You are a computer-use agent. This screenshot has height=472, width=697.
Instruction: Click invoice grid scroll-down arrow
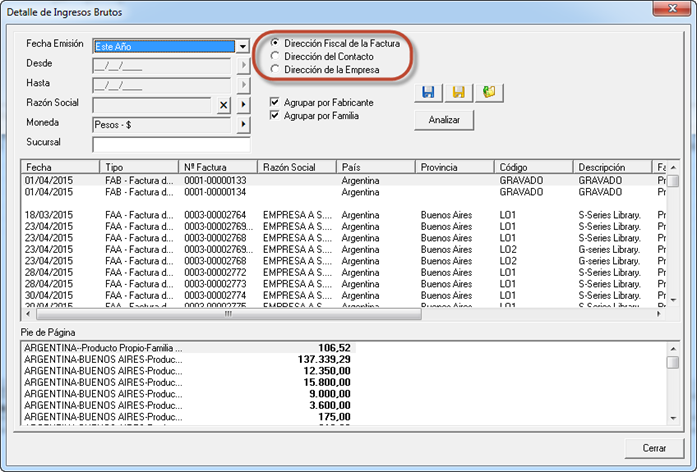tap(673, 300)
